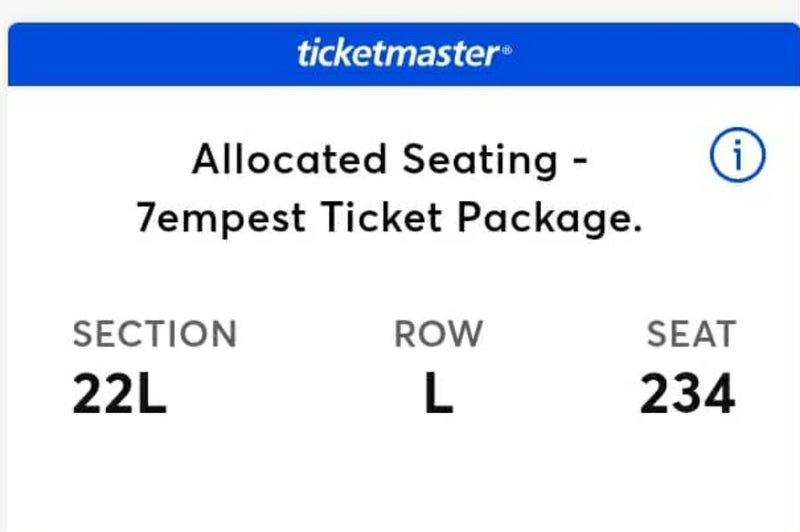Tap the SECTION label
This screenshot has height=532, width=800.
click(154, 334)
